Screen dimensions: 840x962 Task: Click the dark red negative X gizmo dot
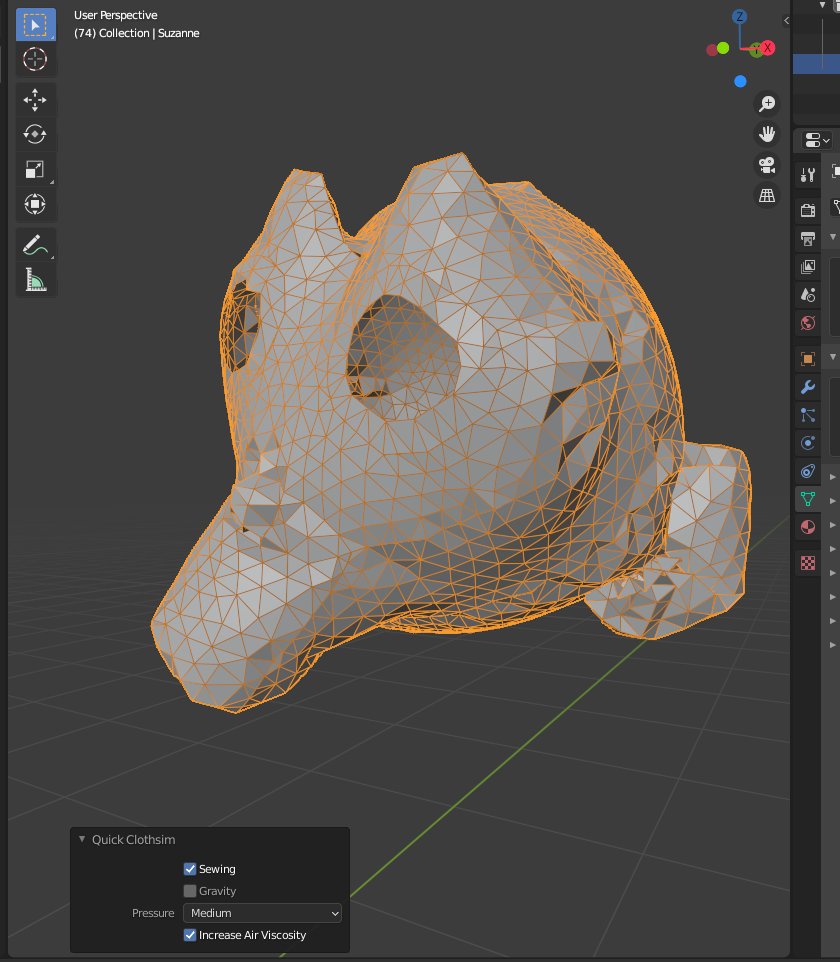712,50
